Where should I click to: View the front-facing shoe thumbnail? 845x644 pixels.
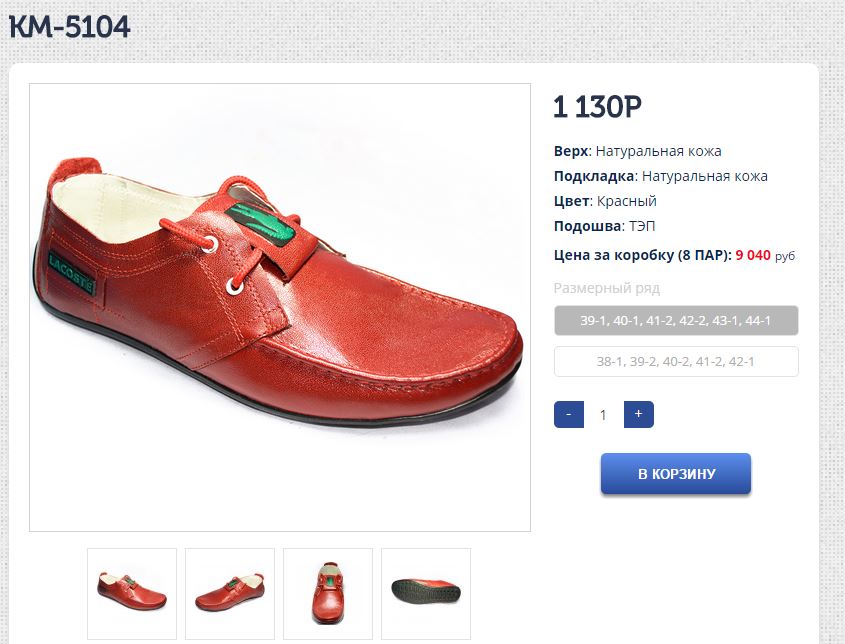(x=328, y=593)
